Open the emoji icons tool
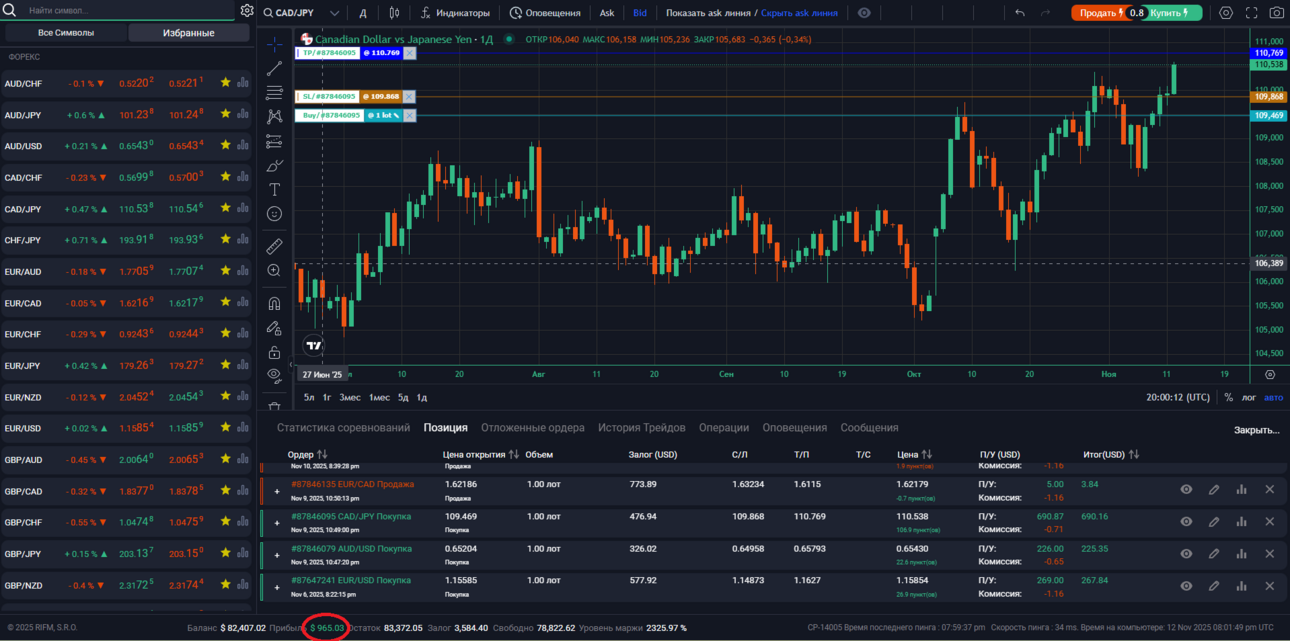The height and width of the screenshot is (641, 1290). tap(274, 214)
